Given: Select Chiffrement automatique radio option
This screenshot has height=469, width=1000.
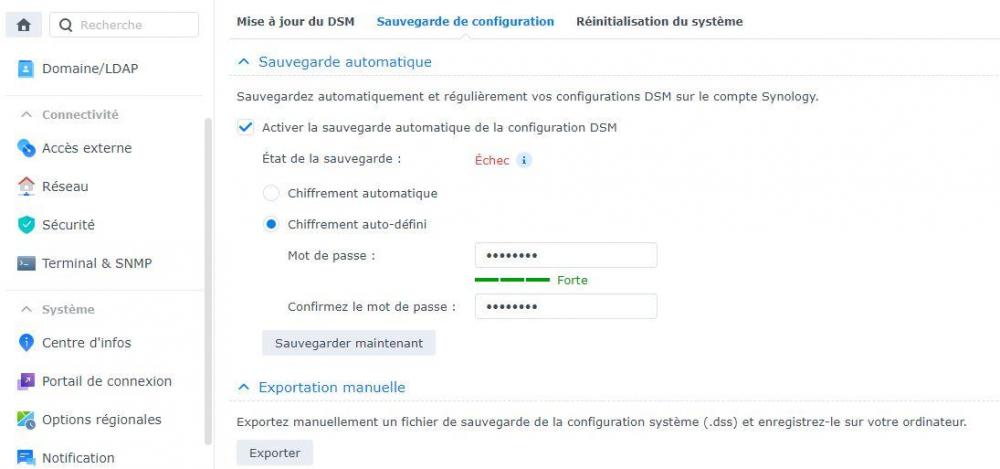Looking at the screenshot, I should point(270,193).
